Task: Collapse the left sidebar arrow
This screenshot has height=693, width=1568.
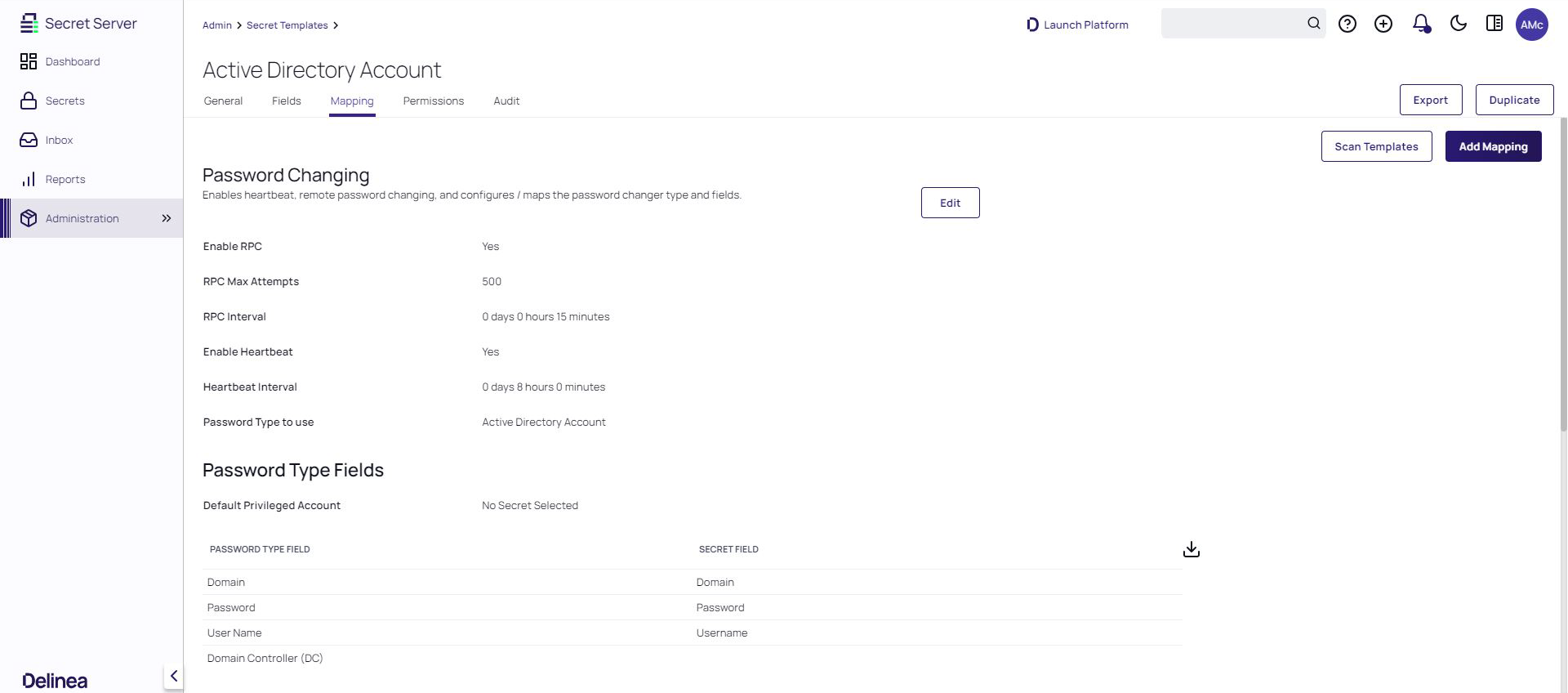Action: click(x=173, y=676)
